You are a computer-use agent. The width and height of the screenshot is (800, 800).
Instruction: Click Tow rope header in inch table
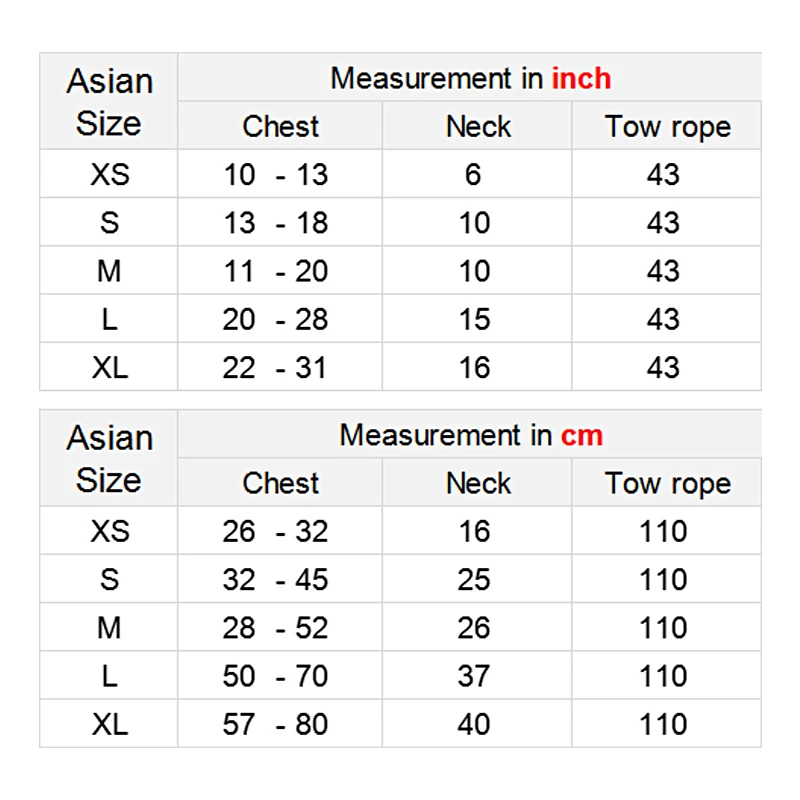[667, 127]
